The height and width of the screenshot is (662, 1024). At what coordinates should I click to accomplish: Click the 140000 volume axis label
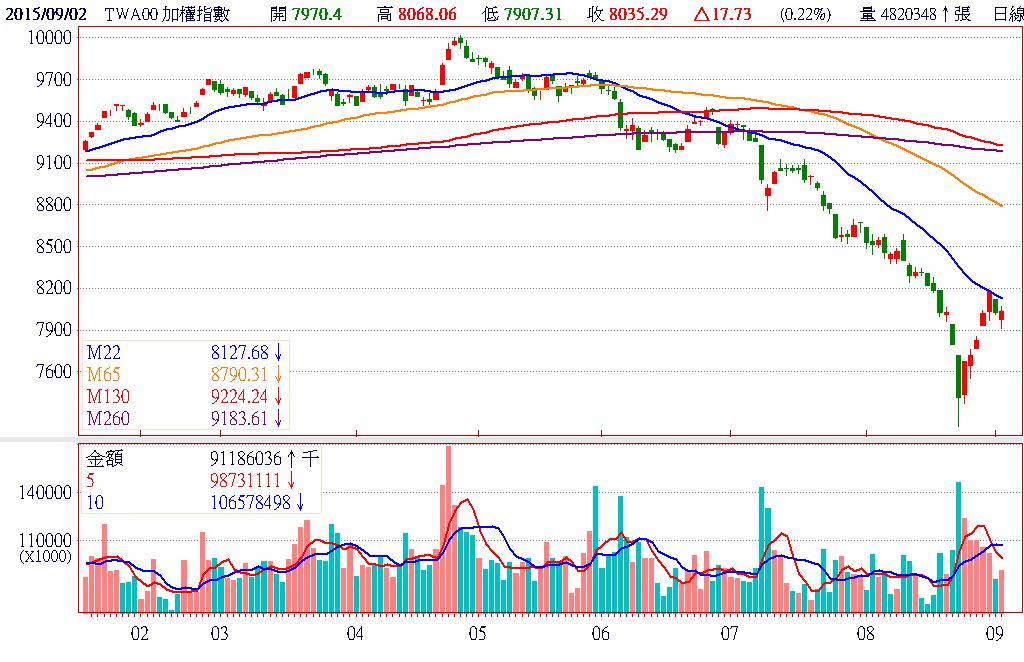pos(45,493)
